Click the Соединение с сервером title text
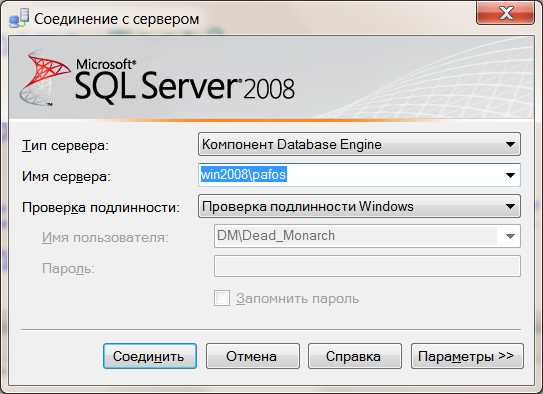543x394 pixels. click(x=117, y=19)
